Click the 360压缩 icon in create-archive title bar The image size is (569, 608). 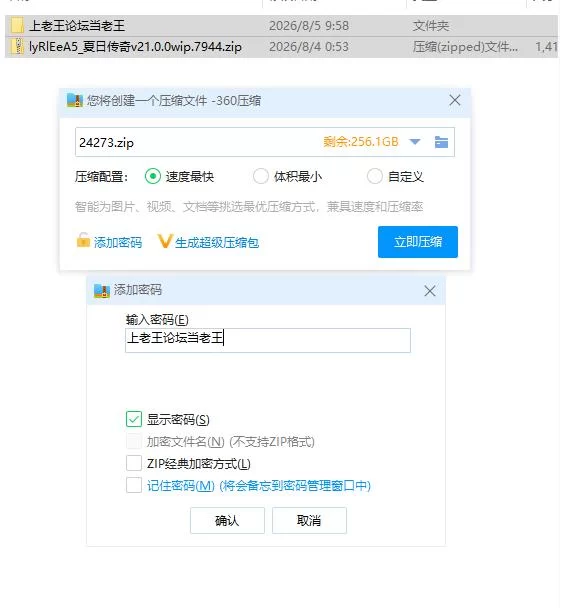tap(75, 100)
